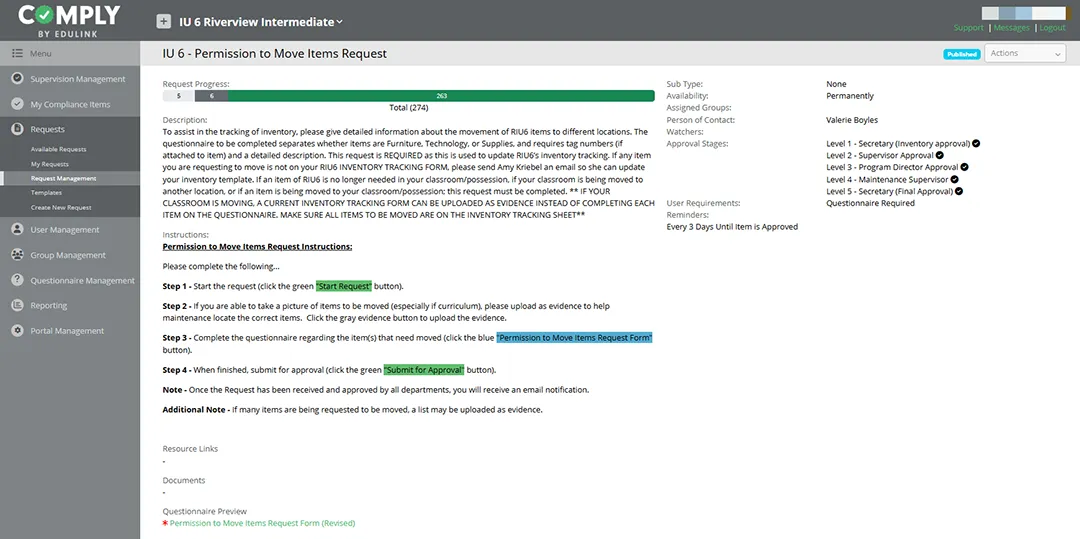Open Supervision Management in the sidebar
The height and width of the screenshot is (539, 1080).
tap(77, 79)
